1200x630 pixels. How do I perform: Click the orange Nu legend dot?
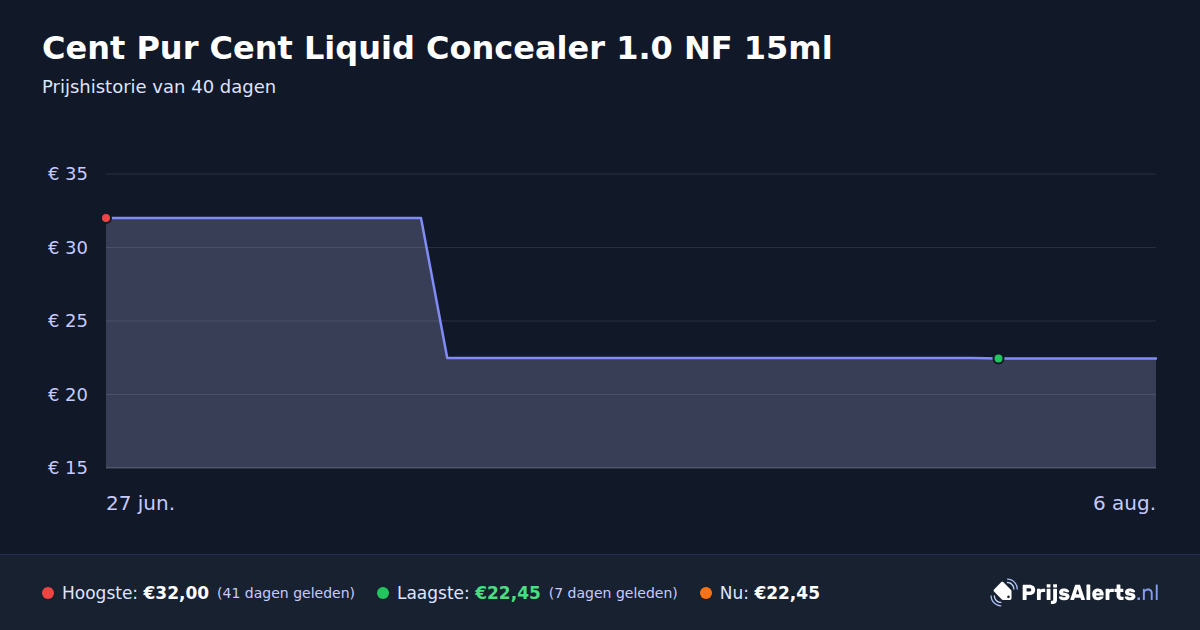pyautogui.click(x=706, y=593)
